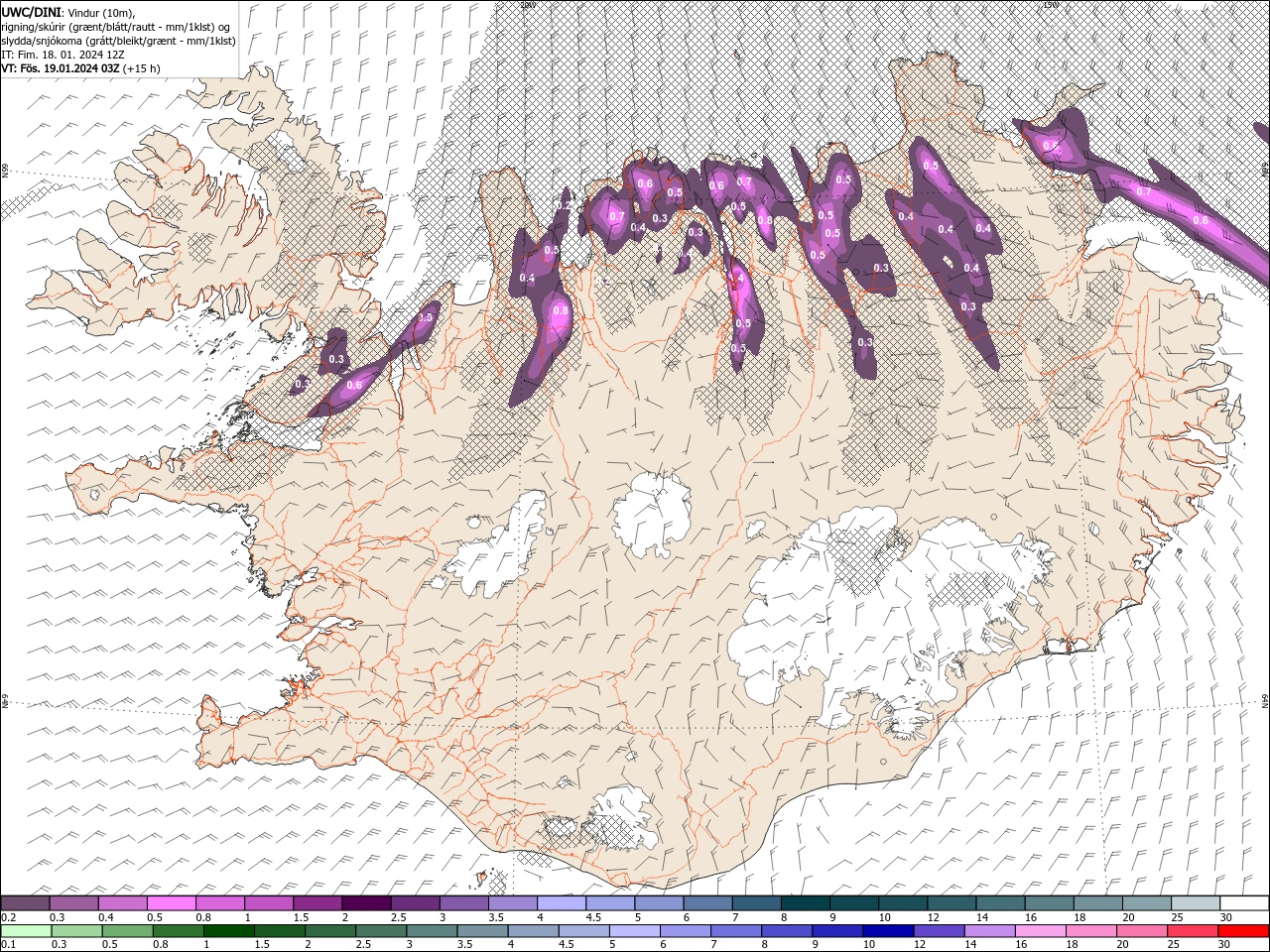Click the 'VT: Fös. 19.01.2024 03Z' valid time
The width and height of the screenshot is (1270, 952).
pyautogui.click(x=61, y=68)
